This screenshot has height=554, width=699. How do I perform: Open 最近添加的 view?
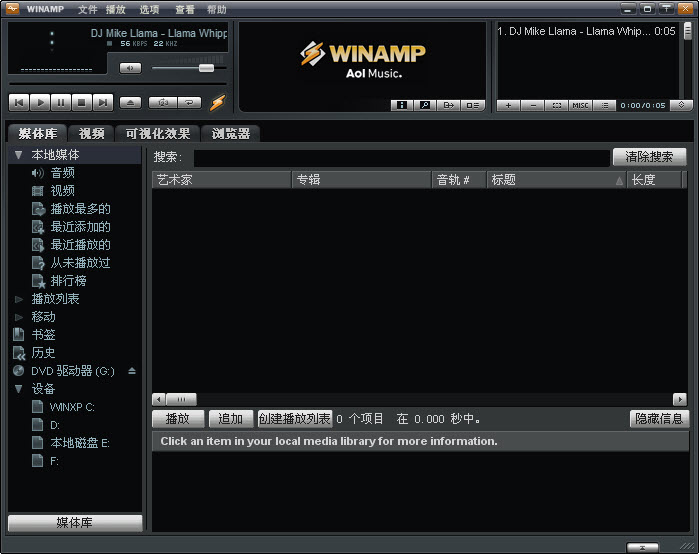coord(80,227)
